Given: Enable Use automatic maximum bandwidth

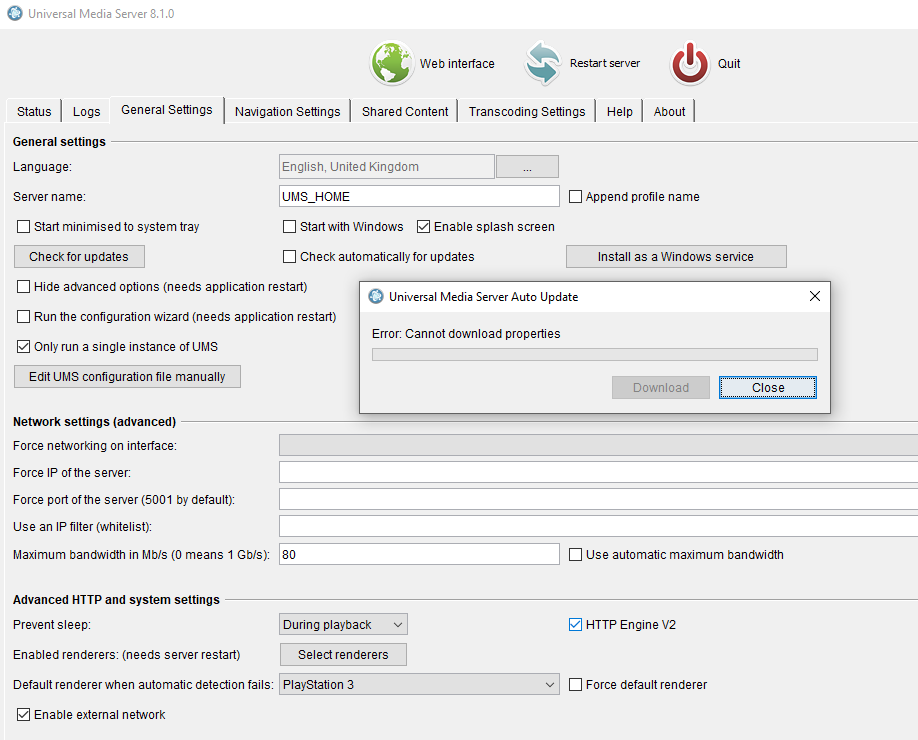Looking at the screenshot, I should [576, 554].
